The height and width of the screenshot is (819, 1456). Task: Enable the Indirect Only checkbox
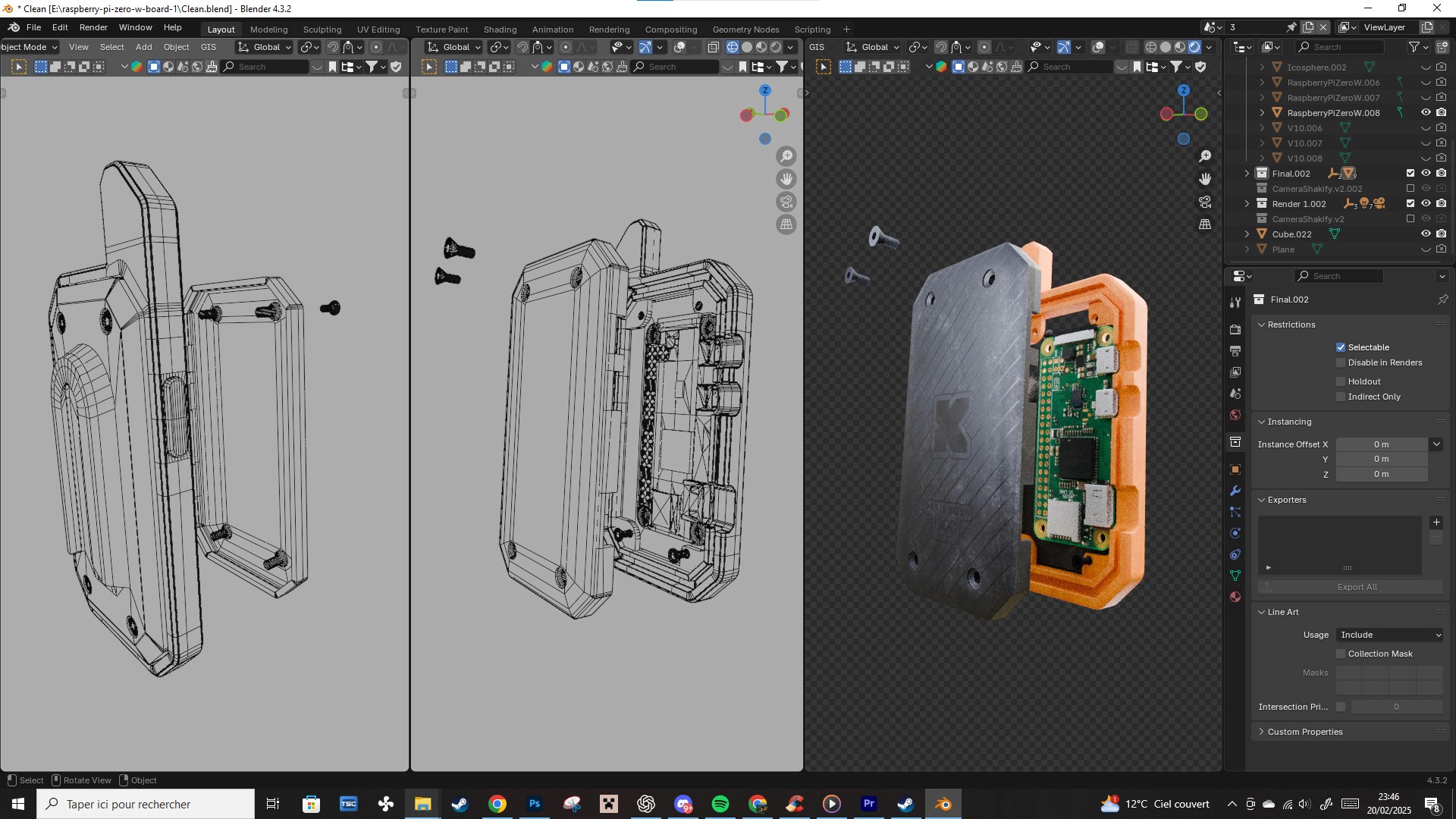click(x=1341, y=397)
